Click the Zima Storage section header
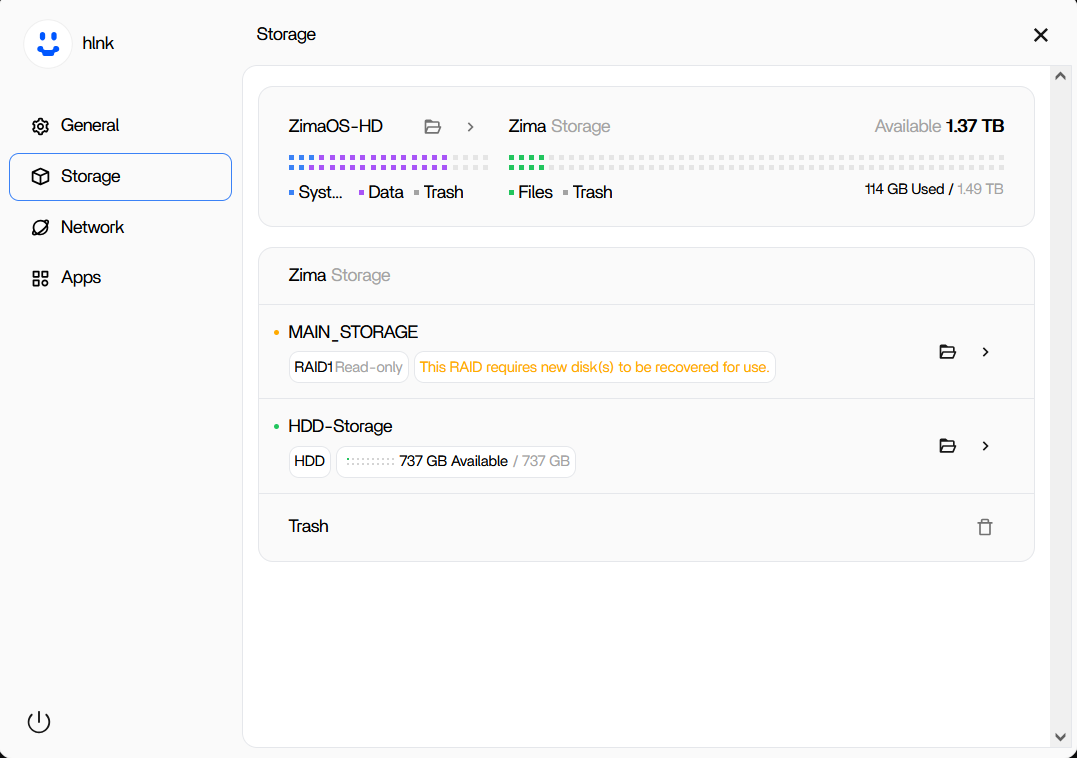Image resolution: width=1077 pixels, height=758 pixels. pyautogui.click(x=339, y=275)
